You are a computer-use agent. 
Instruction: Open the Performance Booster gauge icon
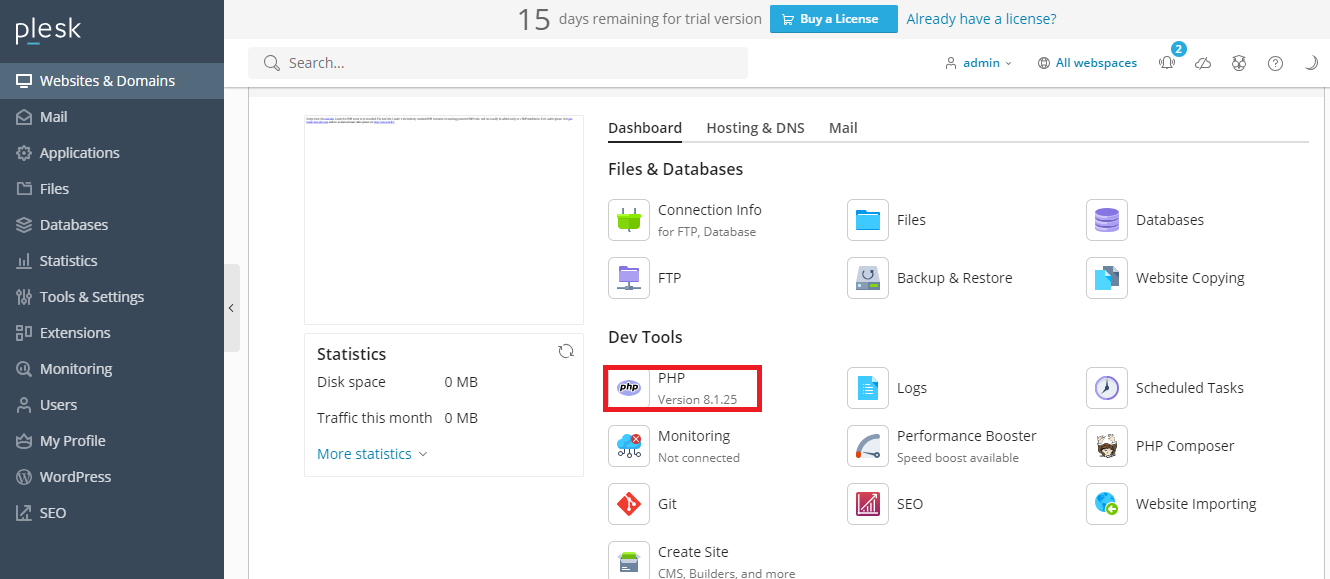[868, 446]
